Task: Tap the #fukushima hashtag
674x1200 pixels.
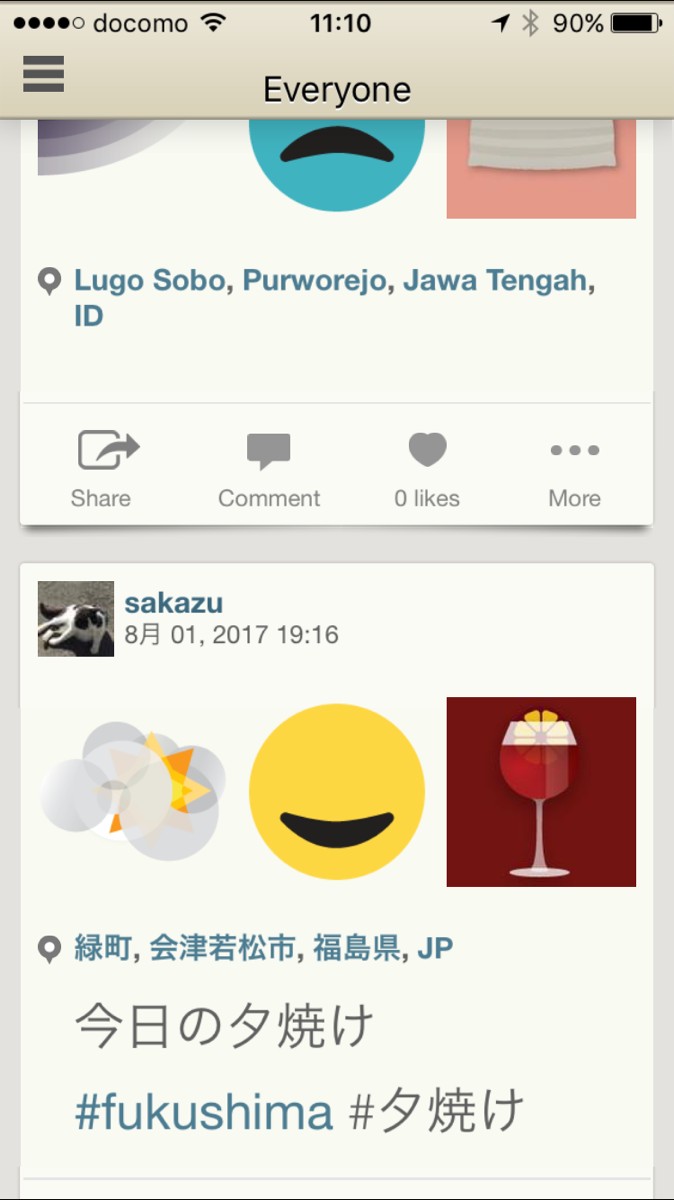Action: pos(204,1112)
